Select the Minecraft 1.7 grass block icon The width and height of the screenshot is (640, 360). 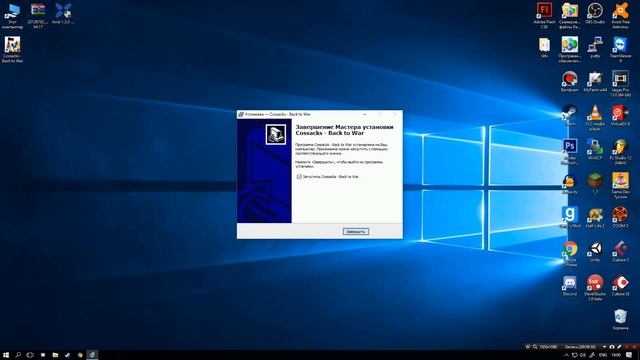click(595, 183)
